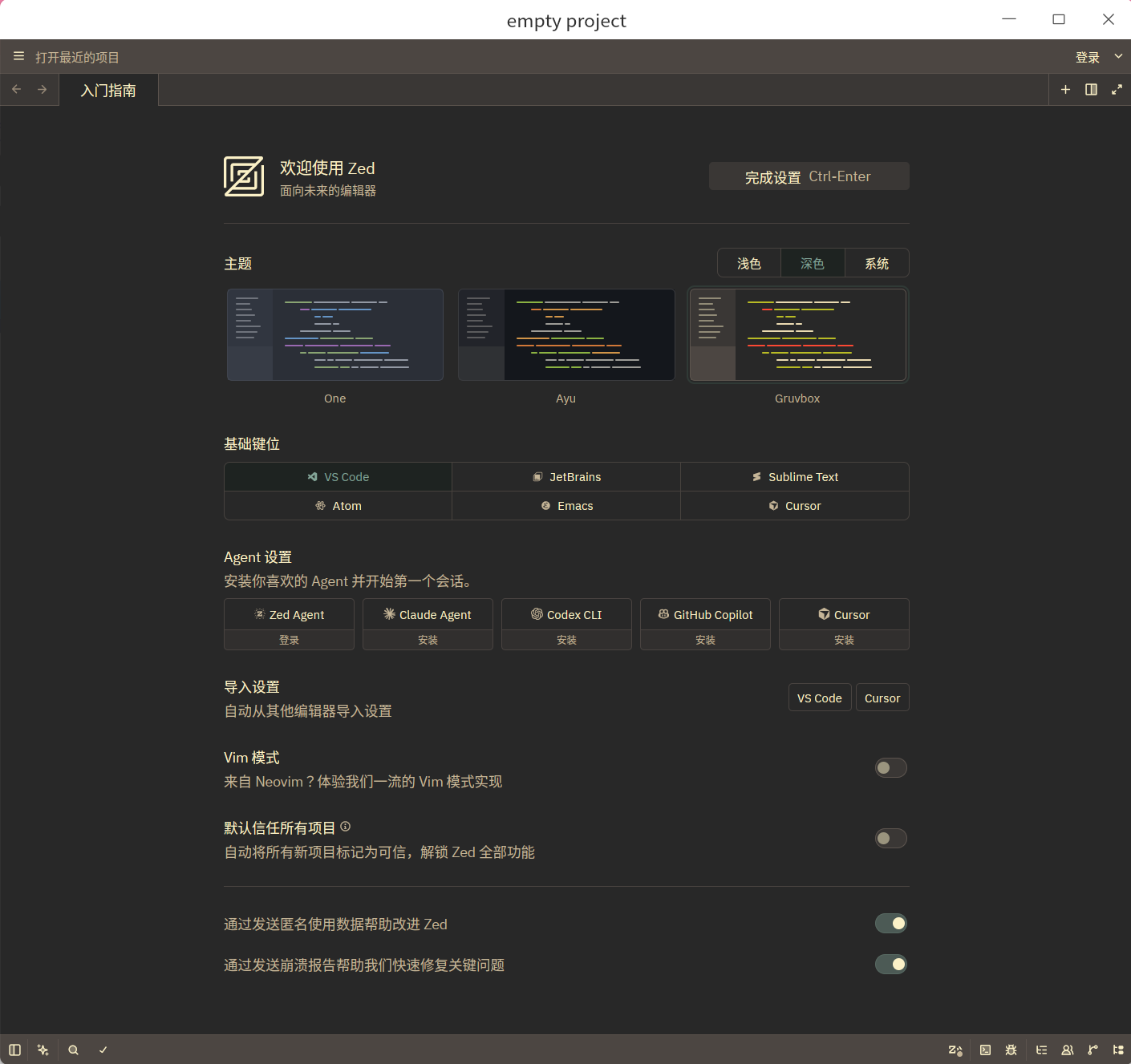Screen dimensions: 1131x1064
Task: Open the terminal panel icon
Action: click(x=985, y=1050)
